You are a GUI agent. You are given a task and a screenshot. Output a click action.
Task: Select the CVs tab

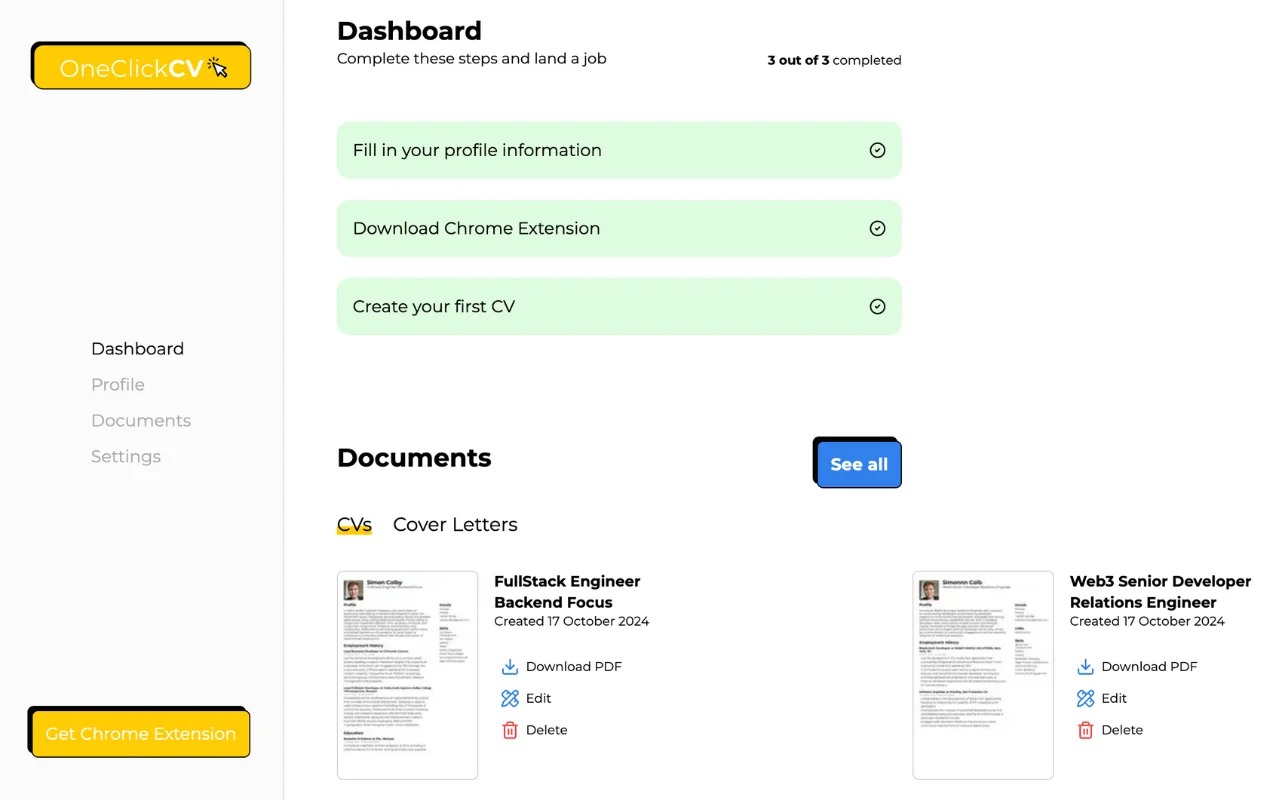click(x=354, y=524)
